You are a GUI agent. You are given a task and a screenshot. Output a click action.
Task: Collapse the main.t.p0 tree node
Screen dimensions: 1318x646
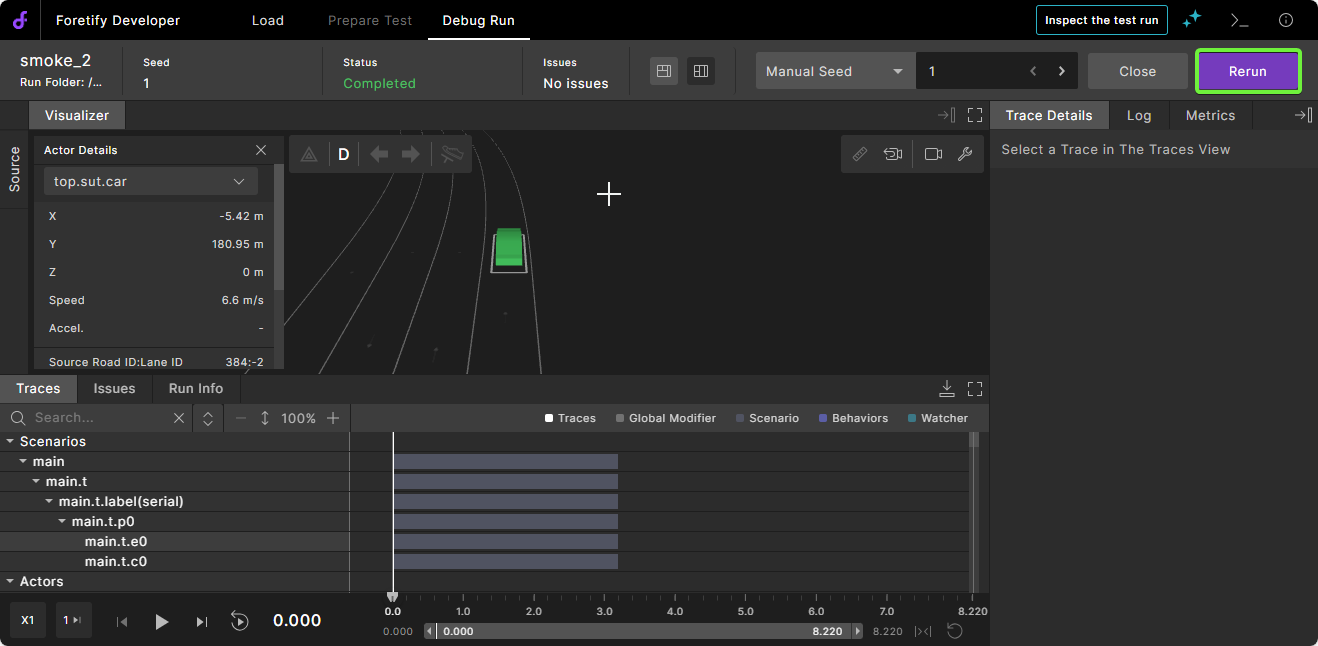coord(63,521)
